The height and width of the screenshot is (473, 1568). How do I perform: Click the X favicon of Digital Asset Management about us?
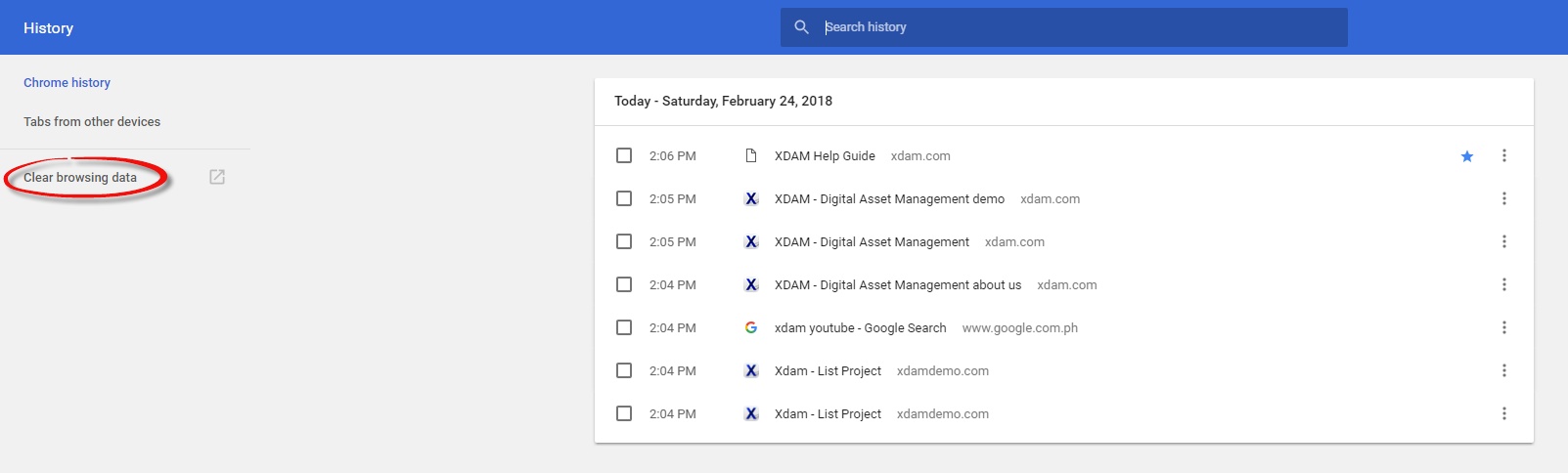click(751, 285)
